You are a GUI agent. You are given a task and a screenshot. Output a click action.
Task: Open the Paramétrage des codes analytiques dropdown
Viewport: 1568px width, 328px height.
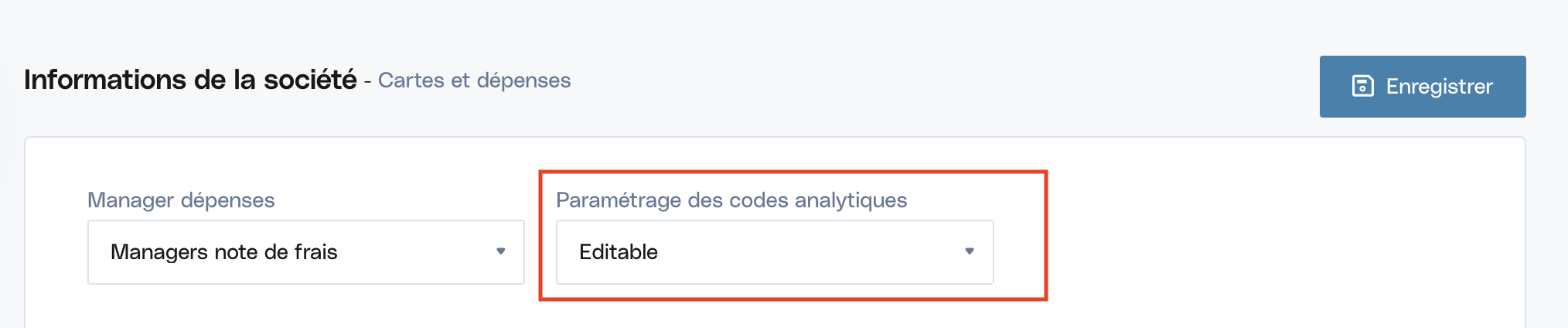(775, 252)
